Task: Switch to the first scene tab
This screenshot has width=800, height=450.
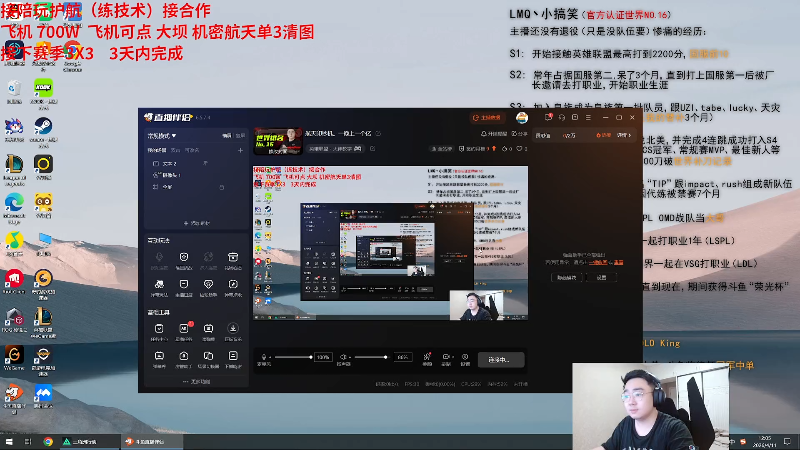Action: [x=157, y=151]
